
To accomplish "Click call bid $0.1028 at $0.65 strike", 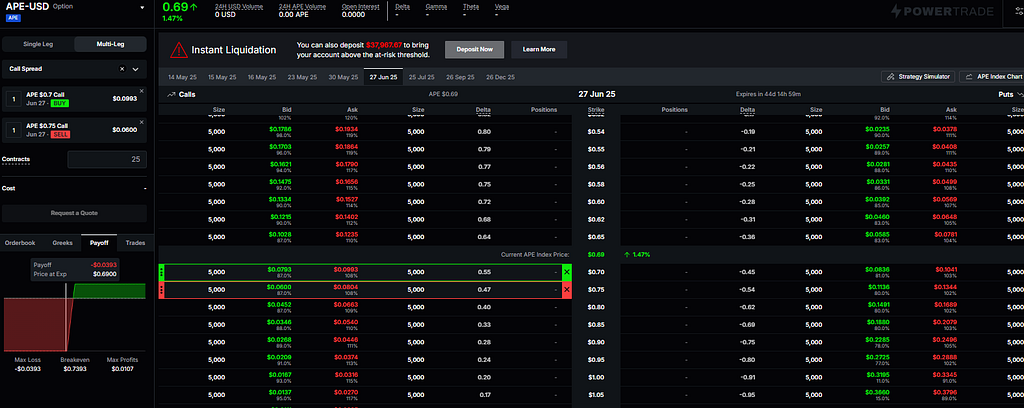I will (x=282, y=235).
